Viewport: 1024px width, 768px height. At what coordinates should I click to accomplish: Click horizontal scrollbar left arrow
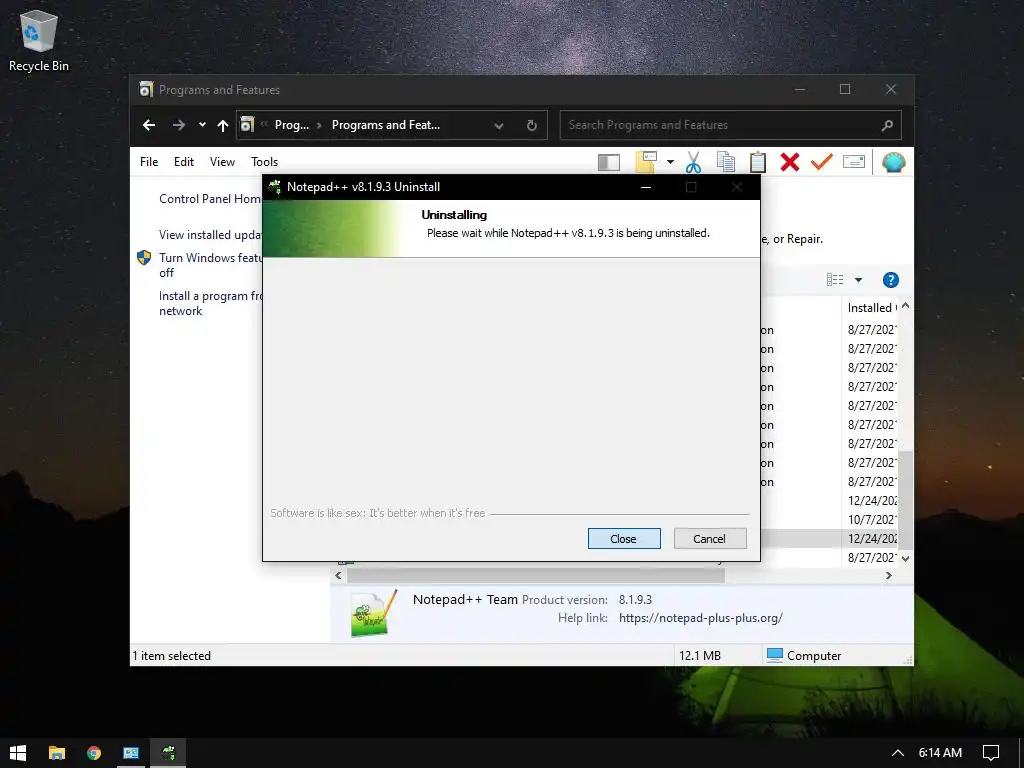pos(338,575)
